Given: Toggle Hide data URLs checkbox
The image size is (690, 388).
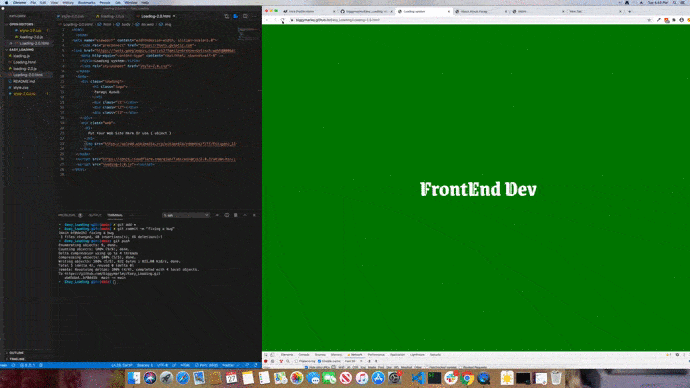Looking at the screenshot, I should pyautogui.click(x=306, y=367).
